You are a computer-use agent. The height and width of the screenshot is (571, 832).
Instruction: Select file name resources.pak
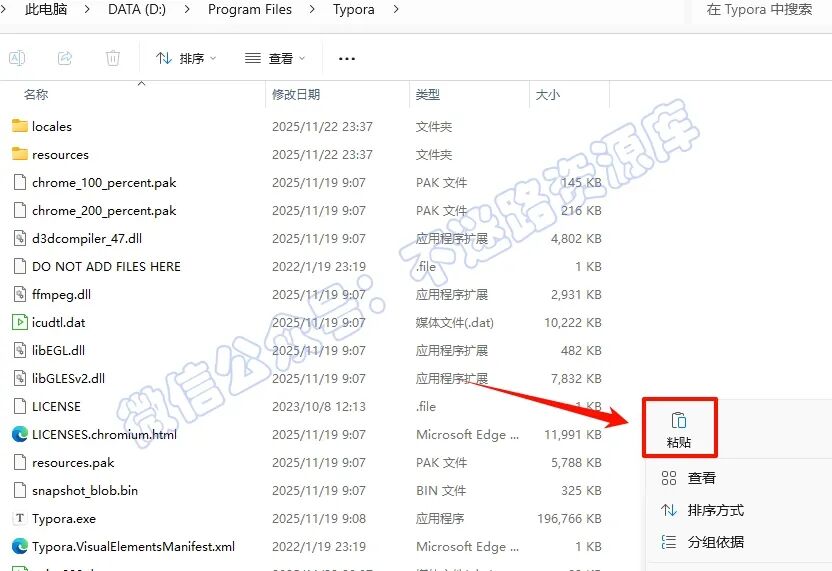click(x=73, y=463)
